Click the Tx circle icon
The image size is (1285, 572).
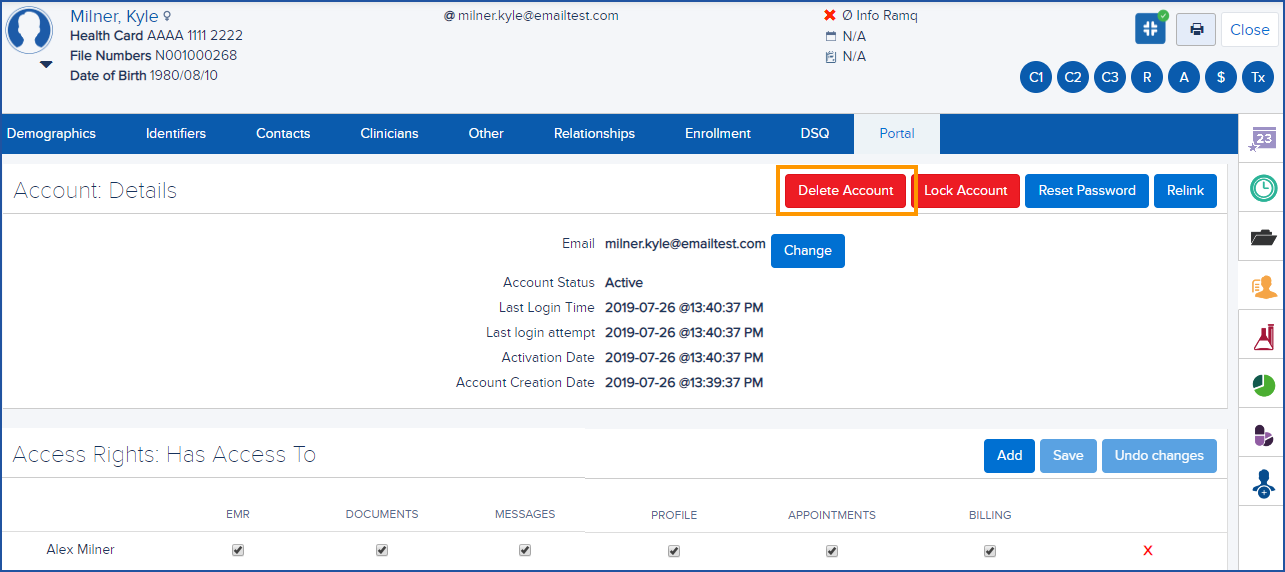click(x=1258, y=77)
